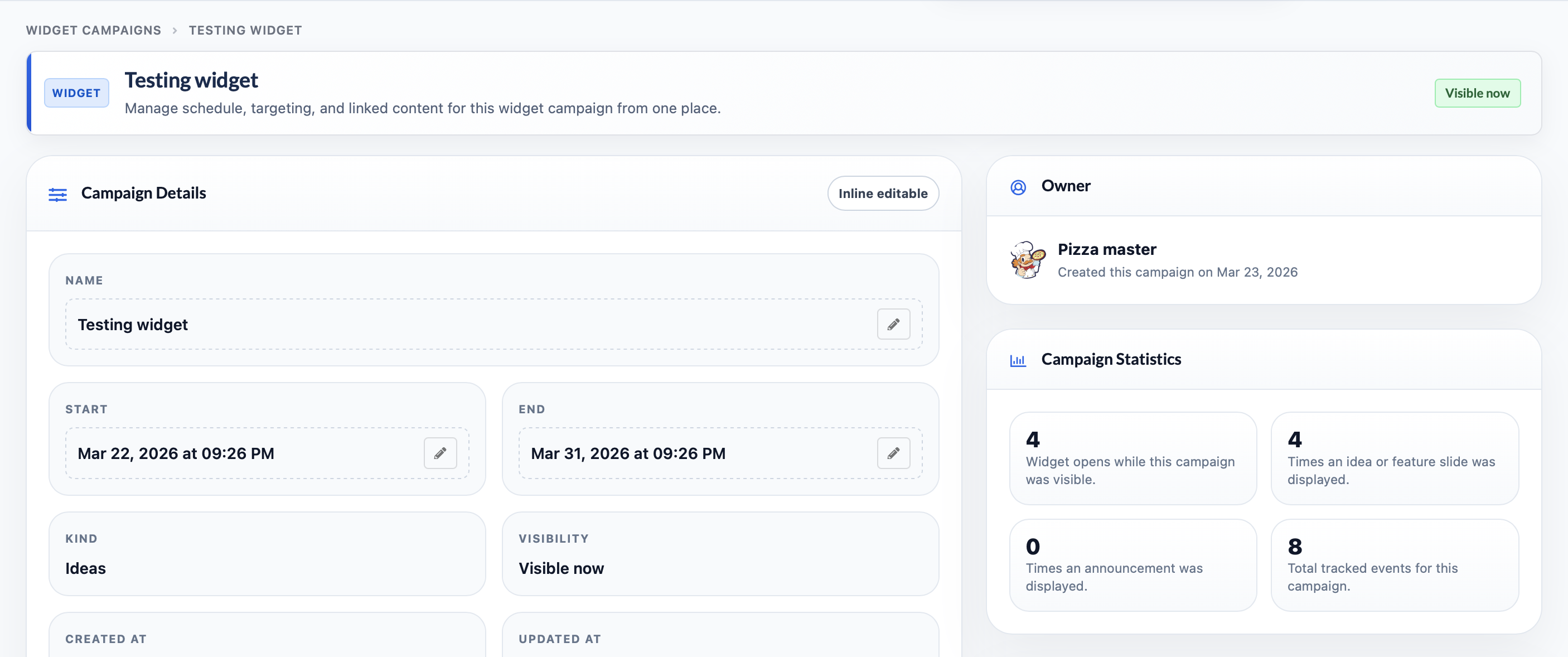Click the NAME field label

[84, 281]
